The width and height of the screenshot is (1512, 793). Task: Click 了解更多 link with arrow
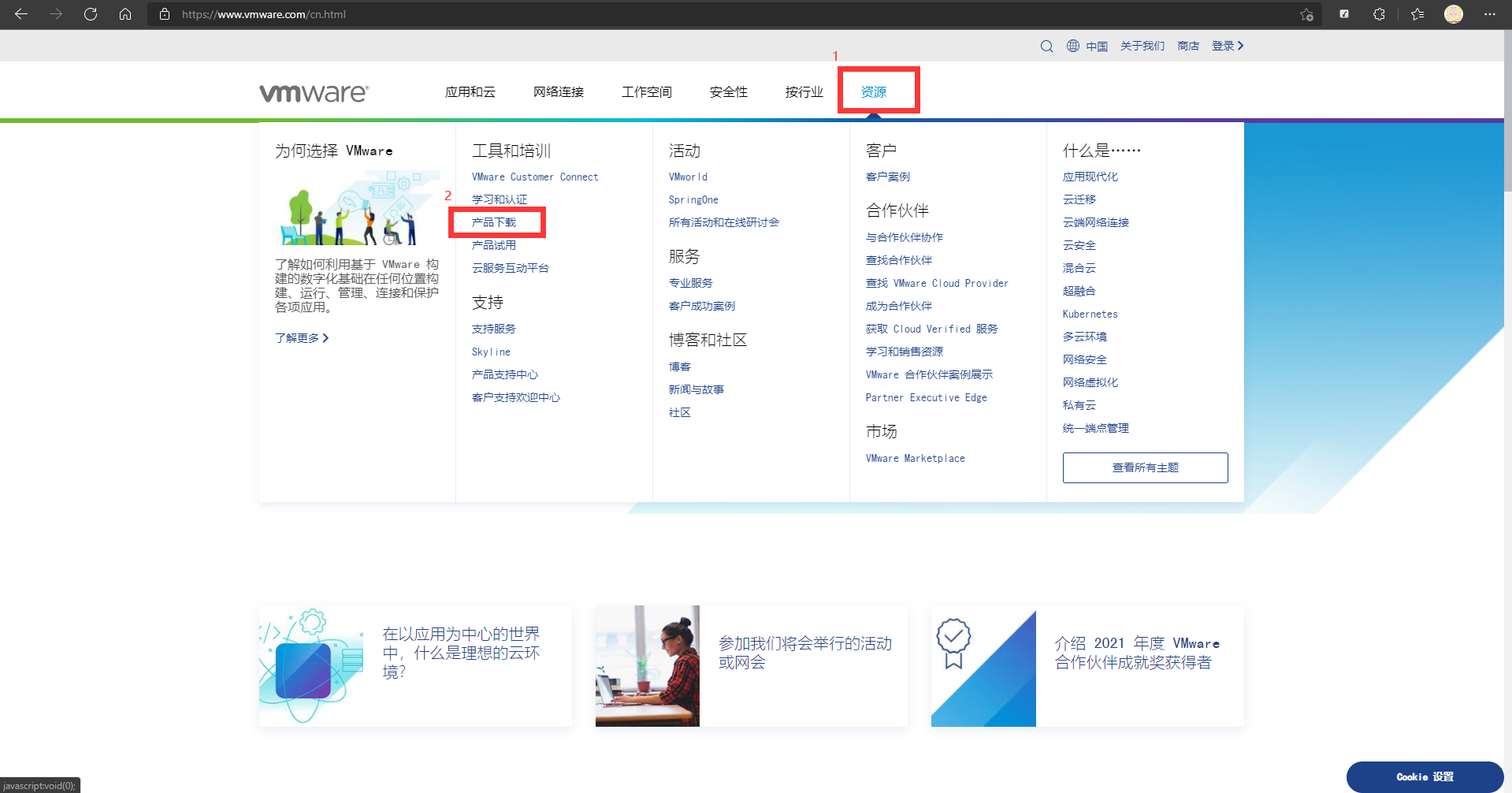click(x=302, y=338)
